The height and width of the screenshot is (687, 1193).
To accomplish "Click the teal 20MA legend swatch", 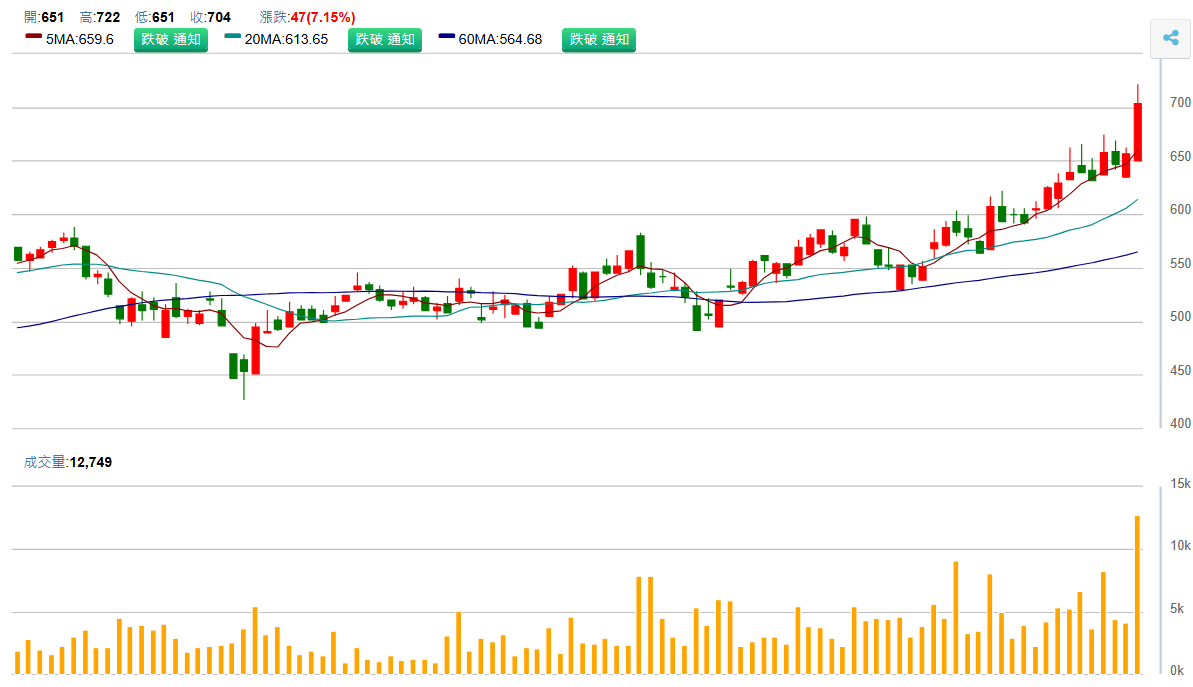I will point(232,36).
